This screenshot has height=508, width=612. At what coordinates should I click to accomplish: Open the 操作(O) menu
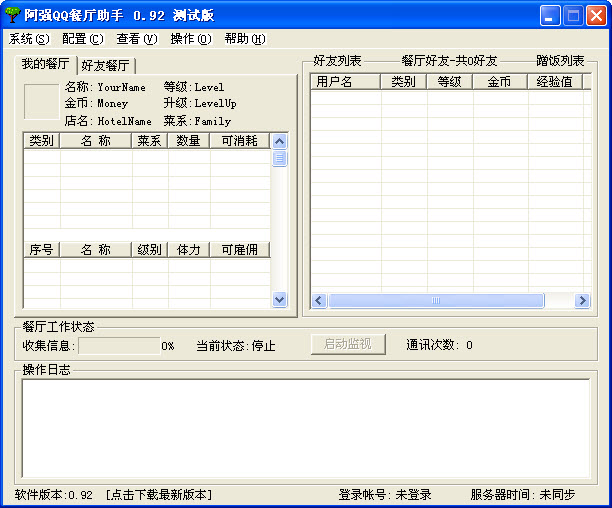pyautogui.click(x=190, y=39)
